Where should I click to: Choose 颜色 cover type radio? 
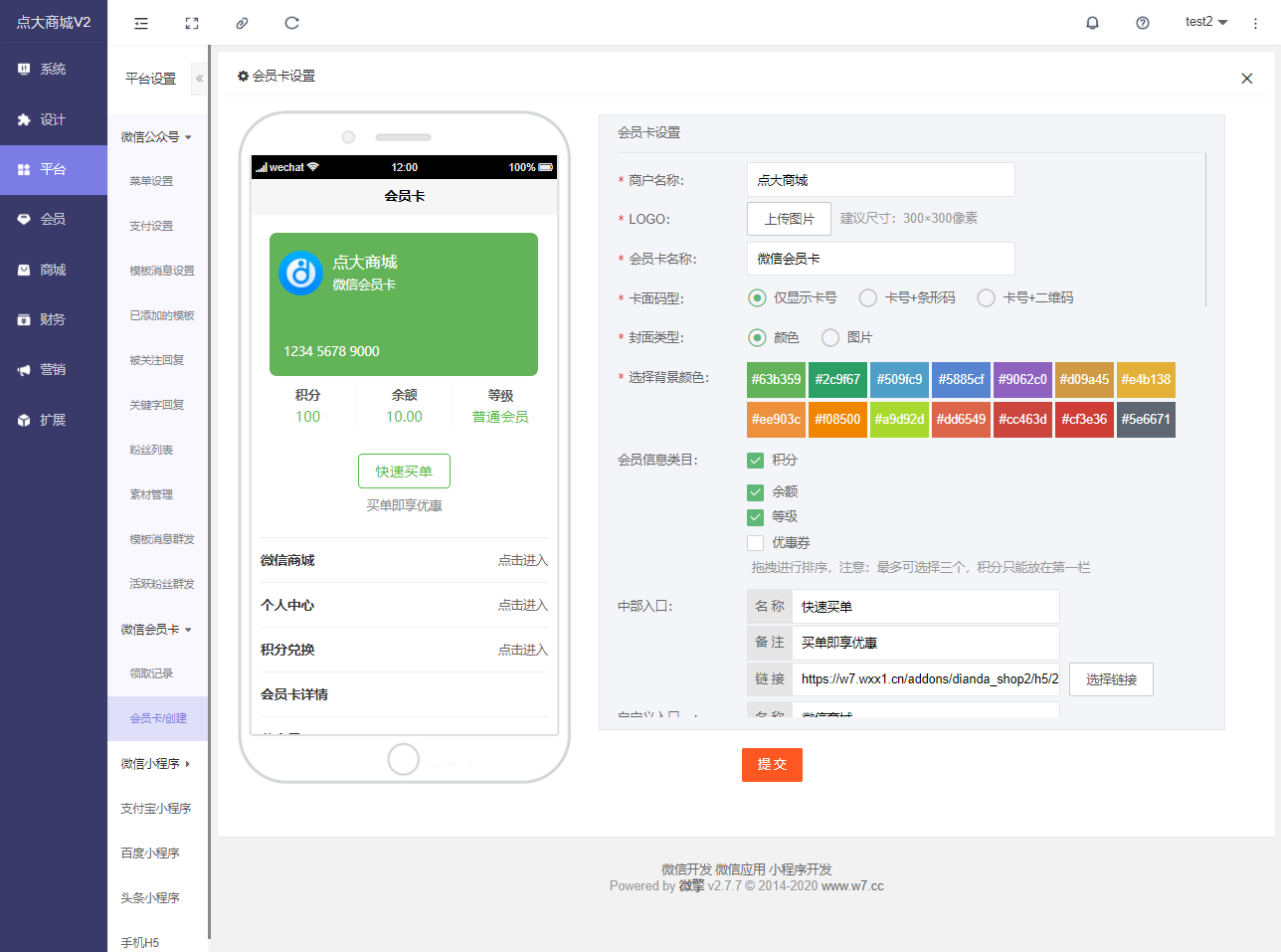click(757, 337)
